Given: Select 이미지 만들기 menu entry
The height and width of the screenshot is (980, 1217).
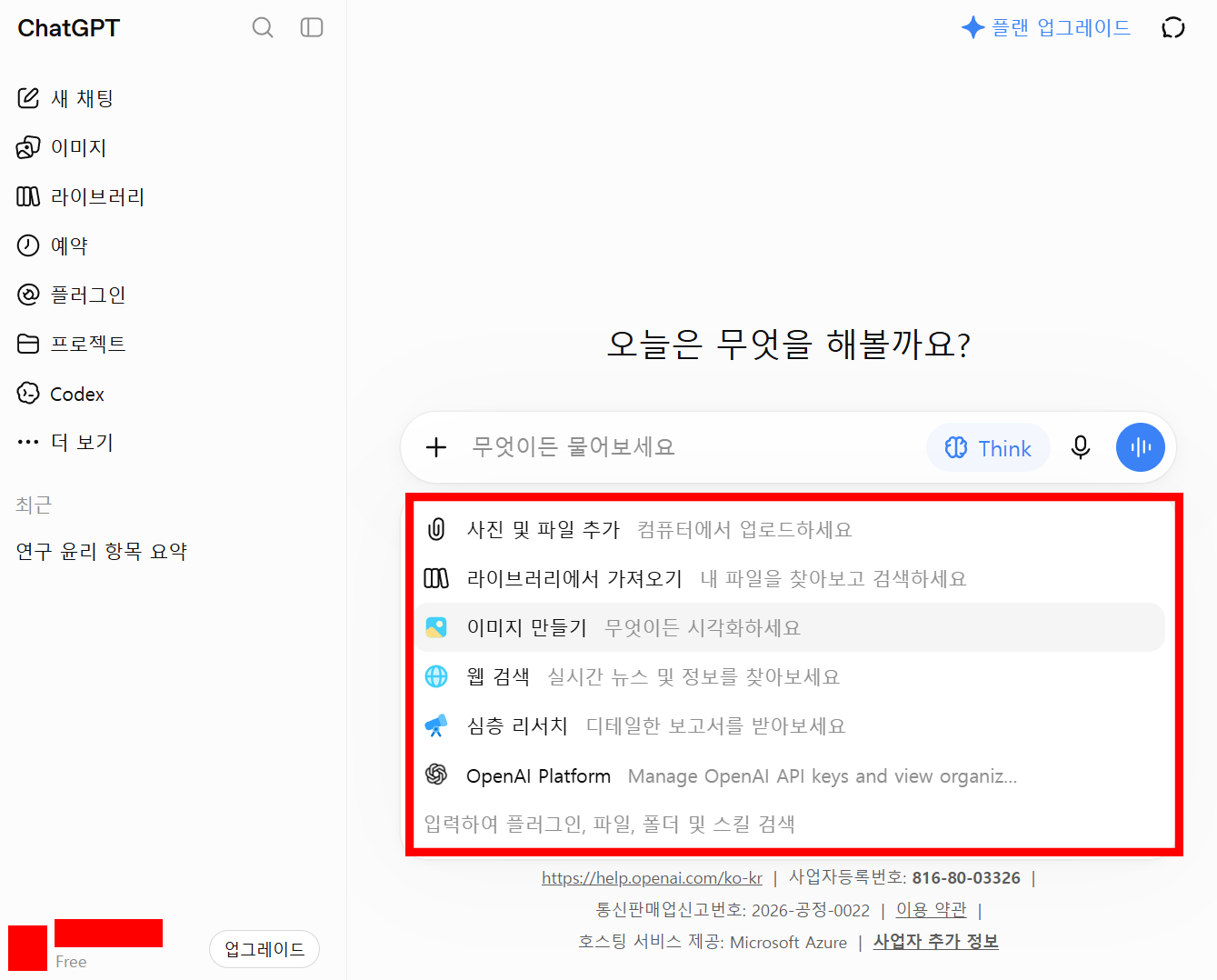Looking at the screenshot, I should tap(790, 627).
